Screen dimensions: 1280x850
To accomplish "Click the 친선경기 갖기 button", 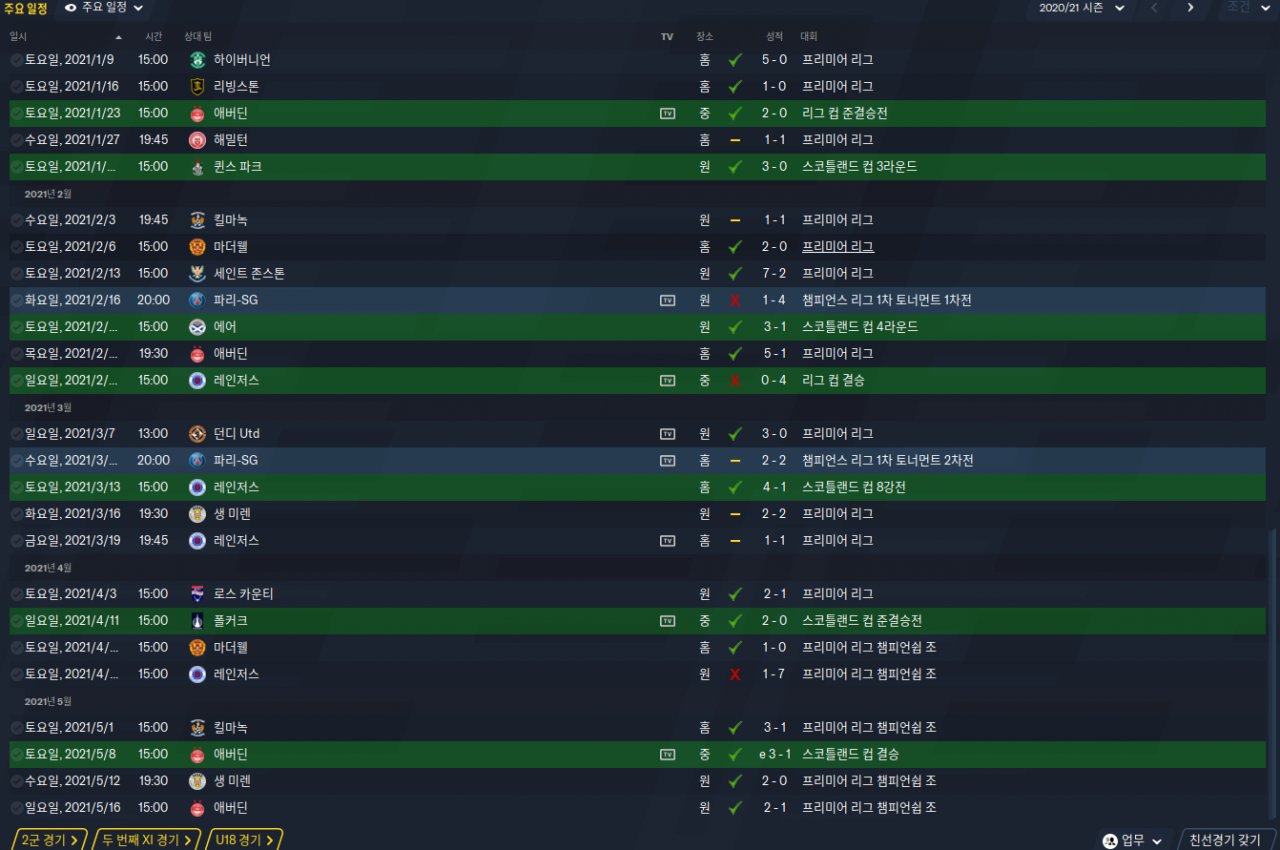I will tap(1226, 840).
